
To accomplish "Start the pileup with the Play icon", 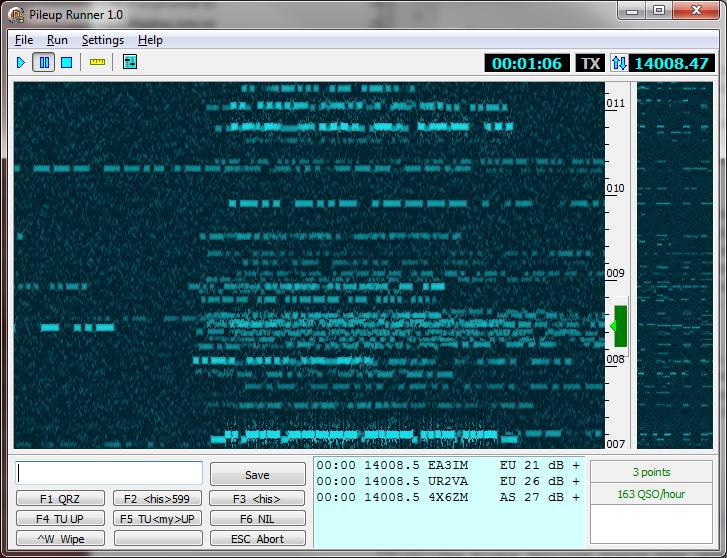I will [x=21, y=62].
